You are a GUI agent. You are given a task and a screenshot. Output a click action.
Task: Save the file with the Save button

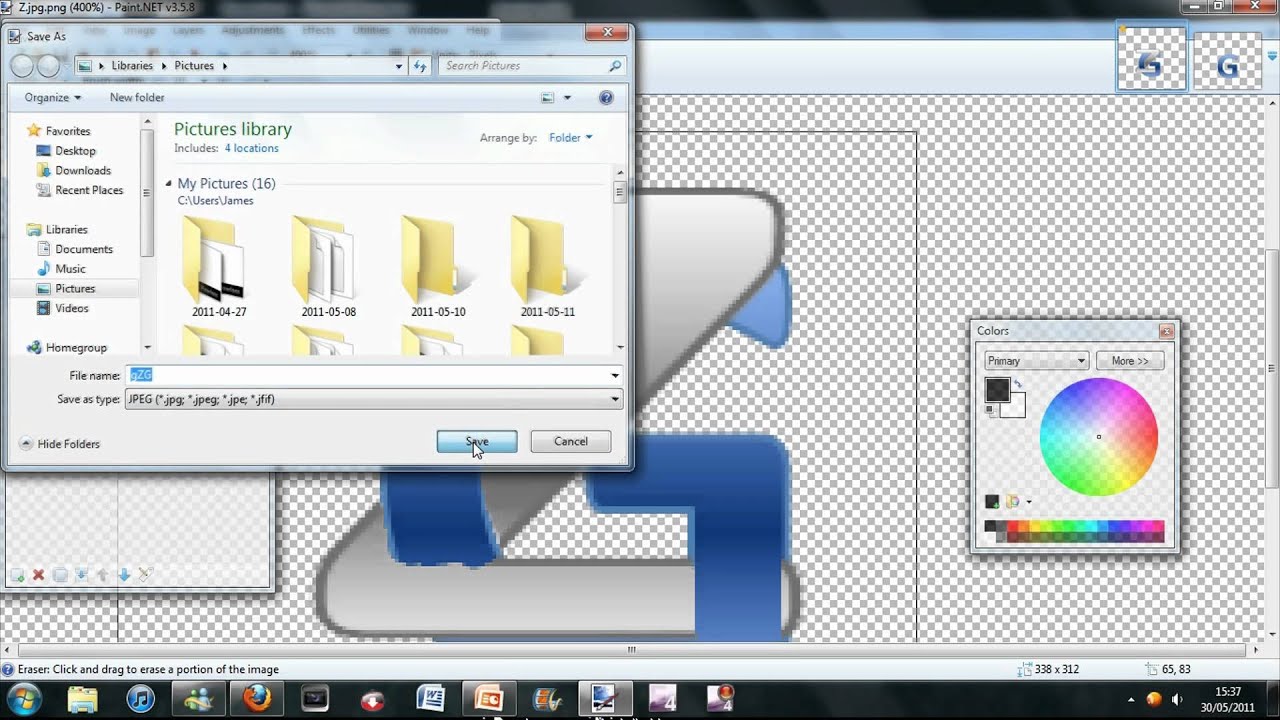click(x=477, y=441)
